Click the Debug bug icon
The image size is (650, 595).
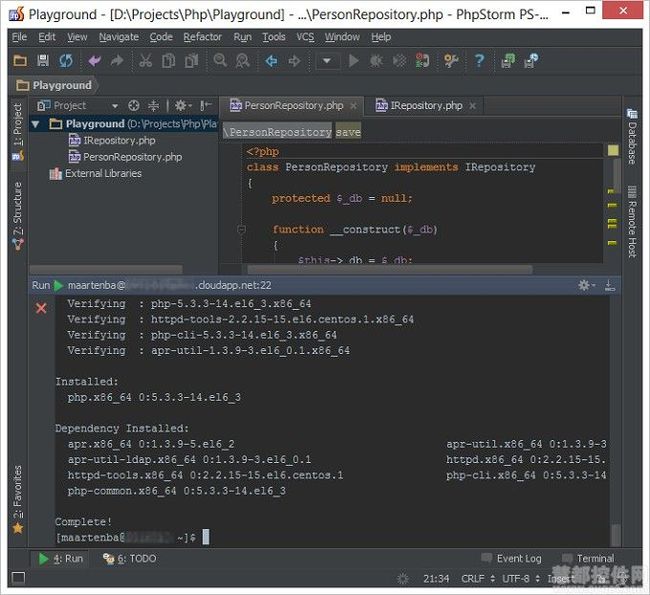click(x=376, y=61)
